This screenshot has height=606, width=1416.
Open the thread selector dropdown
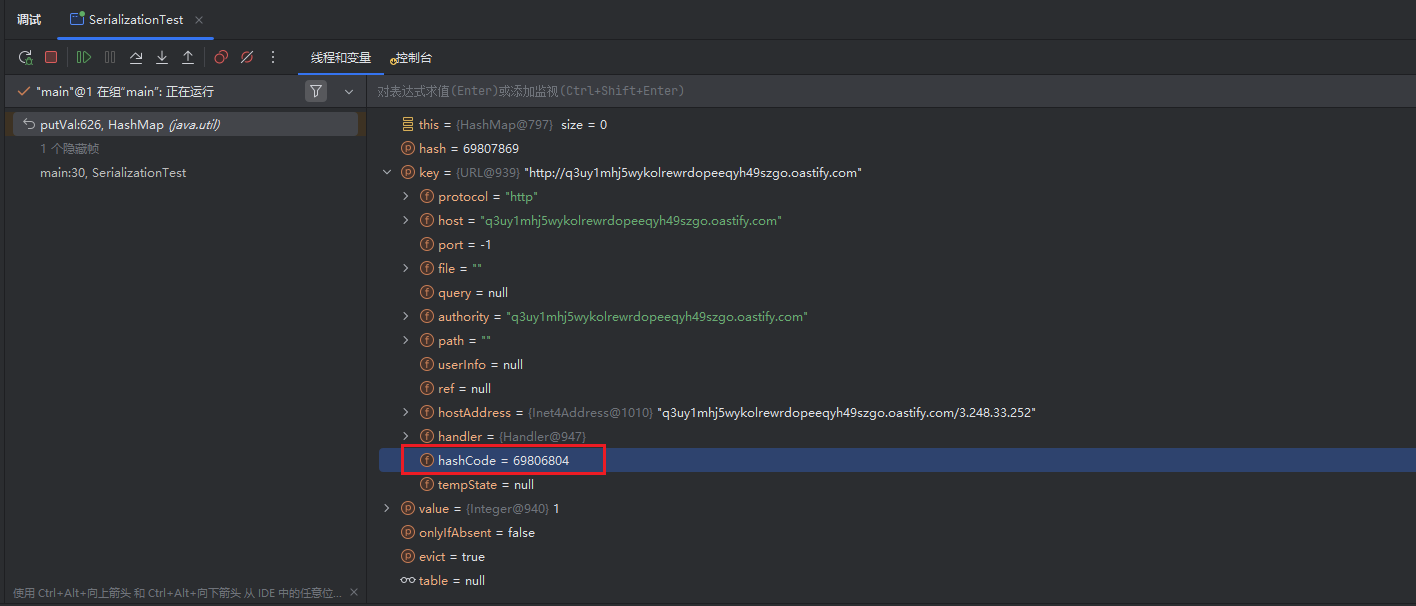[349, 92]
